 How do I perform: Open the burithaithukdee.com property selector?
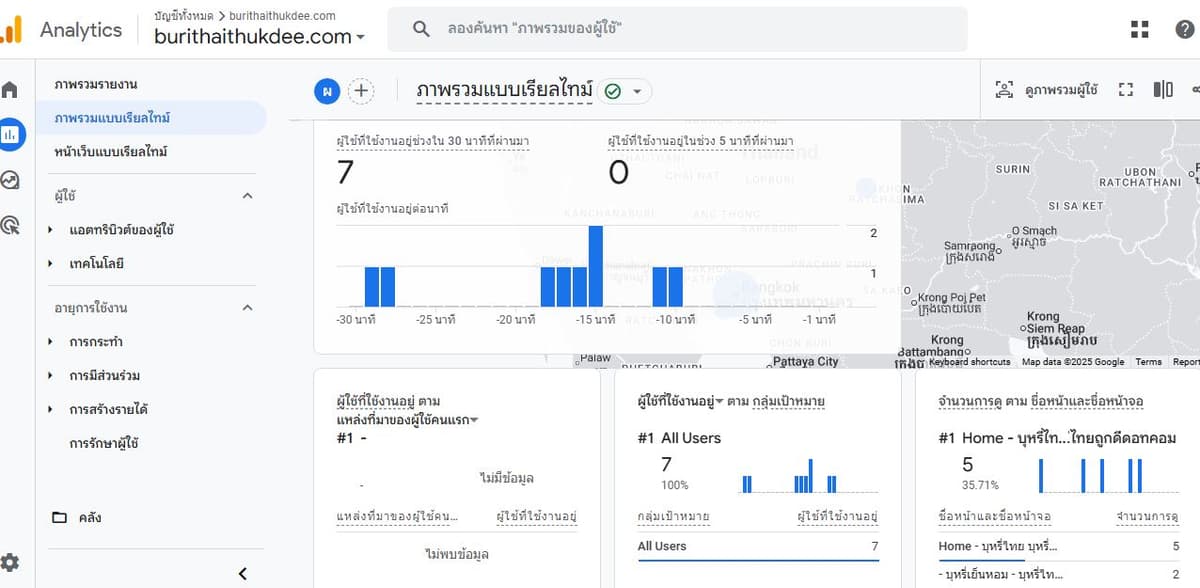259,37
